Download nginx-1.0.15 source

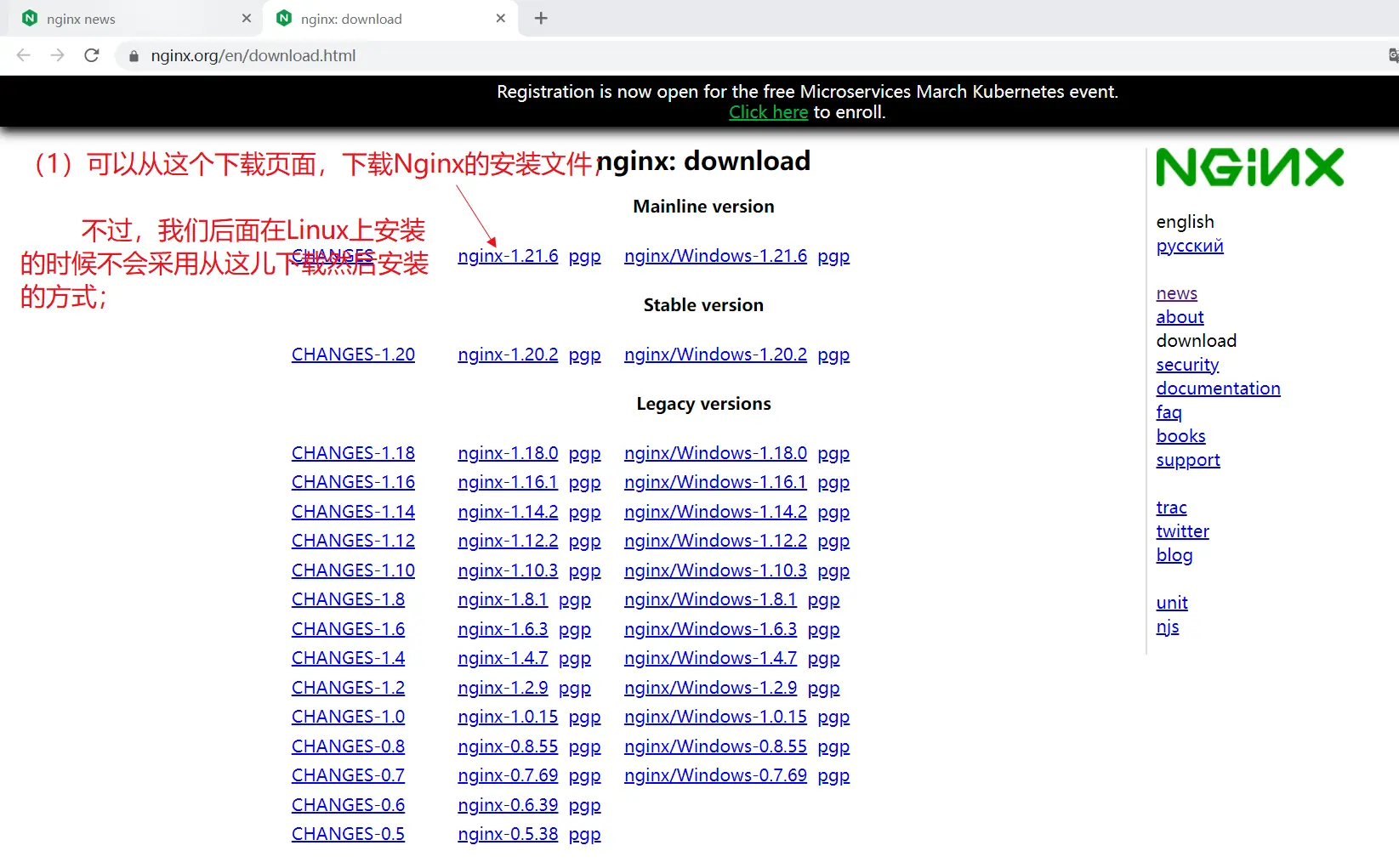pyautogui.click(x=508, y=717)
